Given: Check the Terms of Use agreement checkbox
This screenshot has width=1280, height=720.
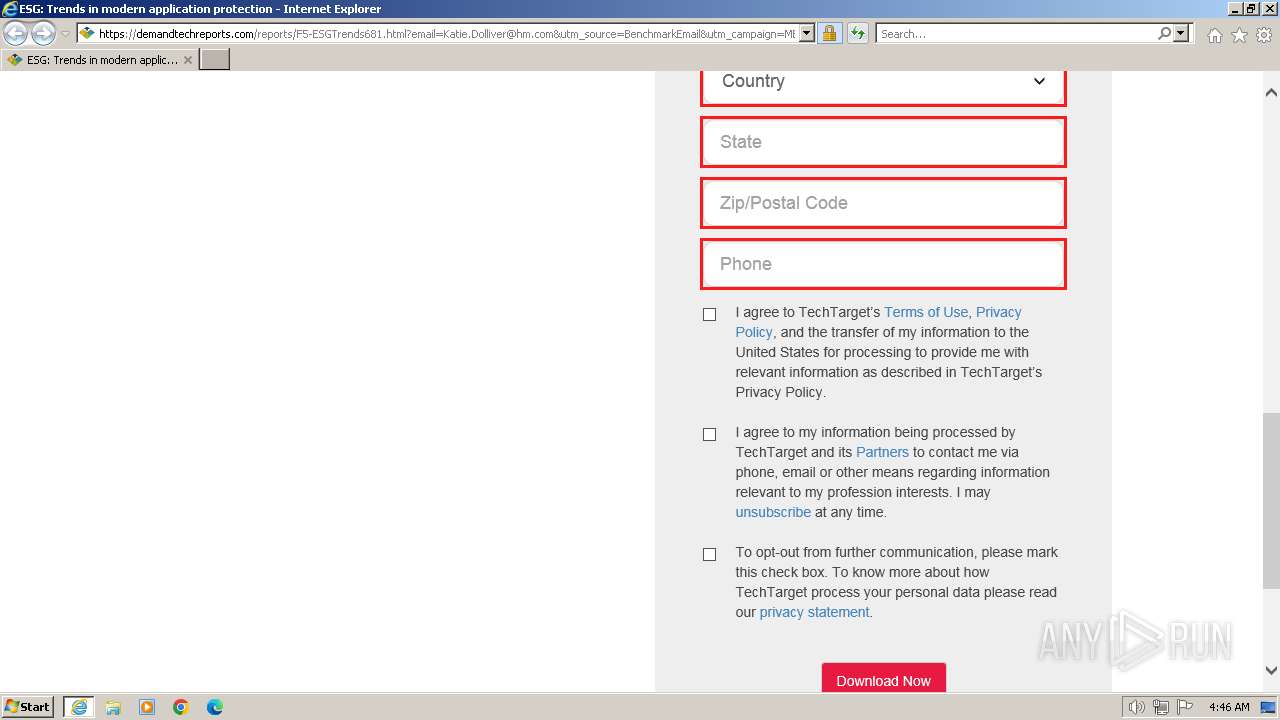Looking at the screenshot, I should click(710, 314).
